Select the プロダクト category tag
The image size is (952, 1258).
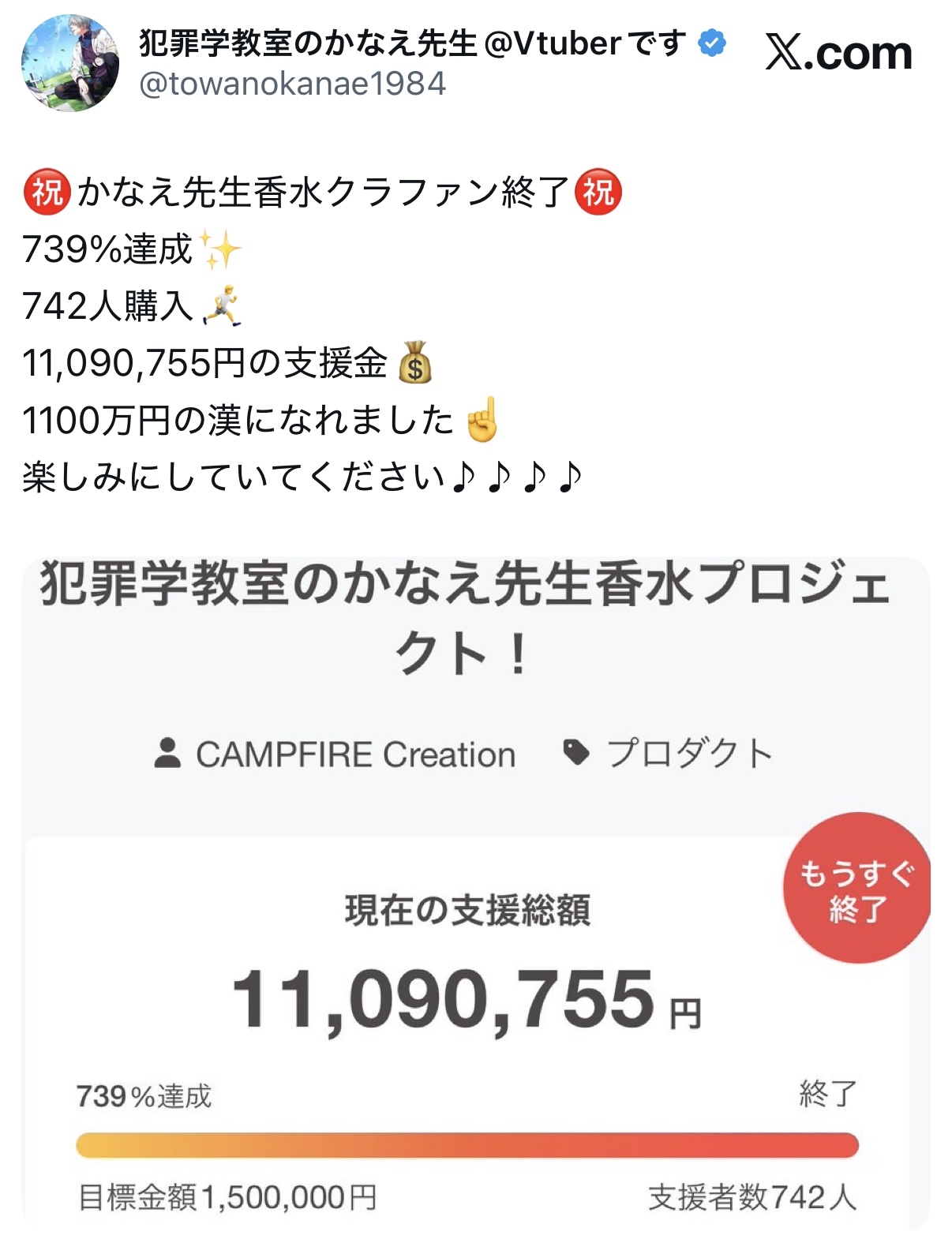click(689, 754)
